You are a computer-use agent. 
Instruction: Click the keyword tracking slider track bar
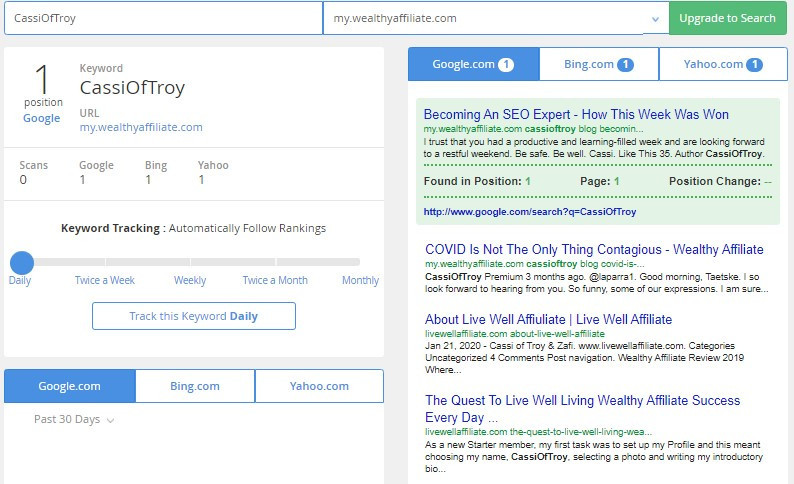[191, 262]
